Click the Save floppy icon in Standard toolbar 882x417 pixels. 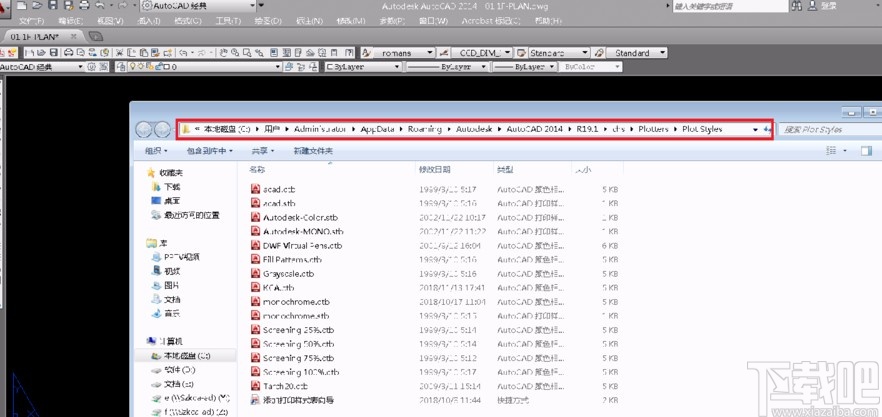pos(54,53)
